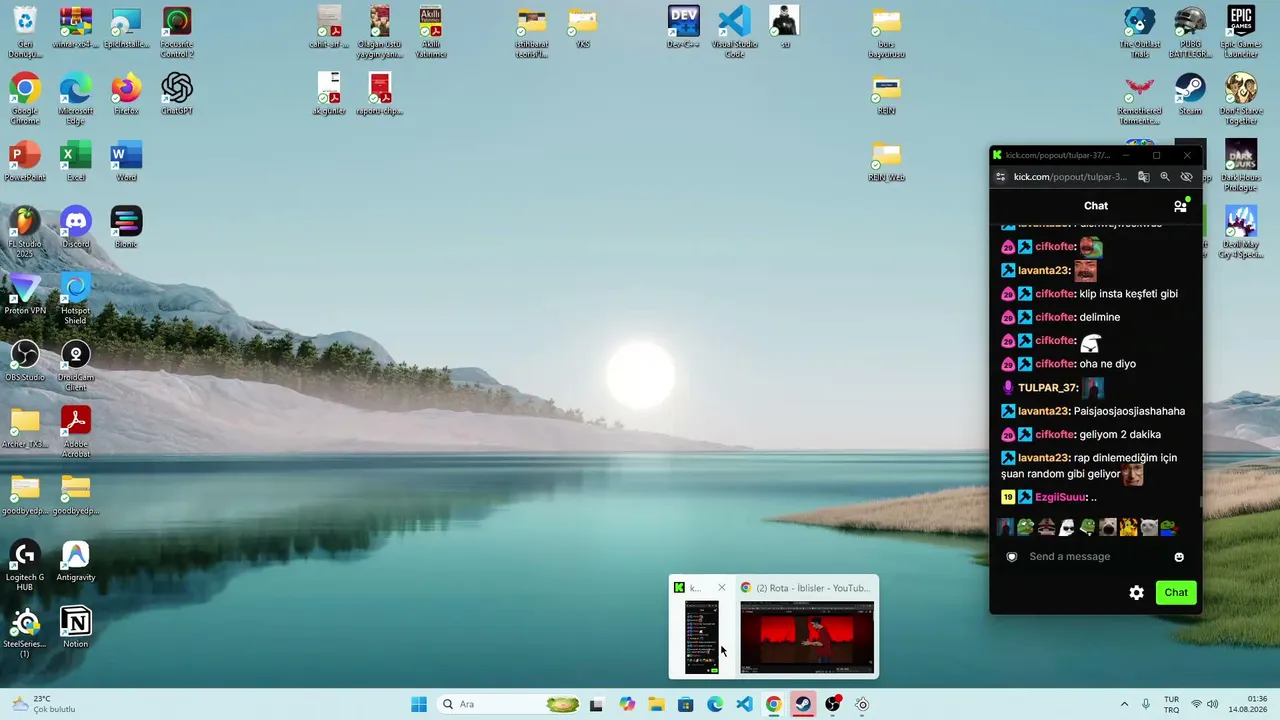Select the SteelSeries desktop icon
Image resolution: width=1280 pixels, height=720 pixels.
coord(25,632)
